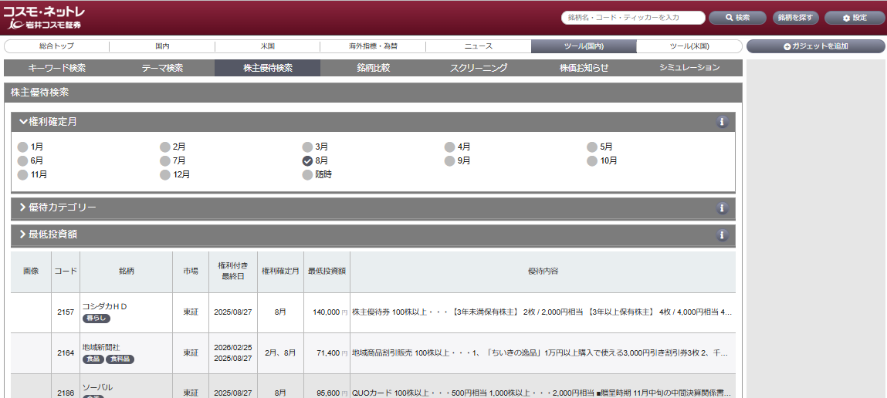Select the 4月 radio option
This screenshot has width=887, height=398.
click(450, 147)
